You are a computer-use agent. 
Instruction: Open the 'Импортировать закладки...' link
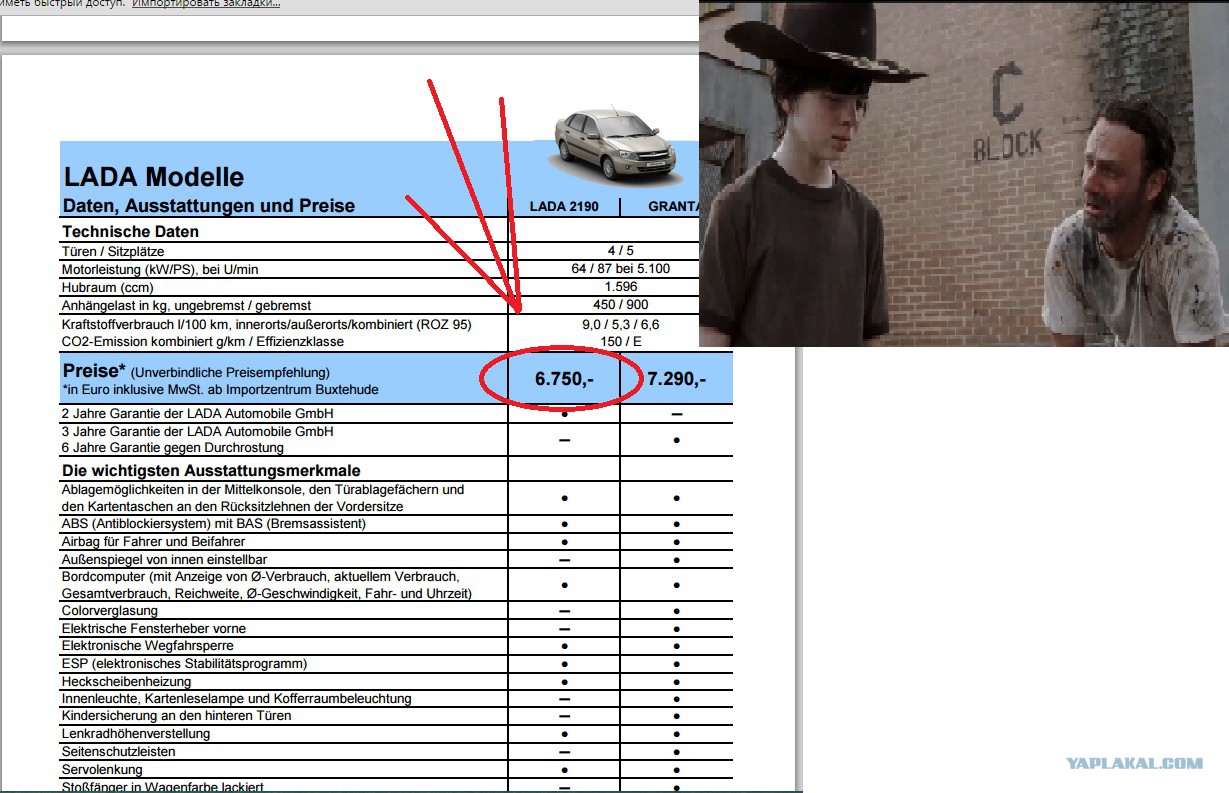point(206,4)
